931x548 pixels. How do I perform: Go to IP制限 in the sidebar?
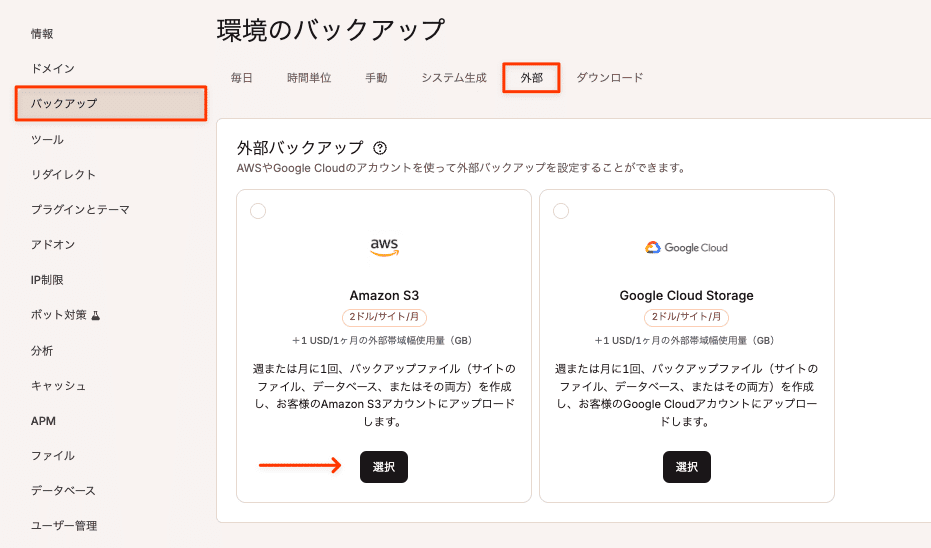coord(47,280)
